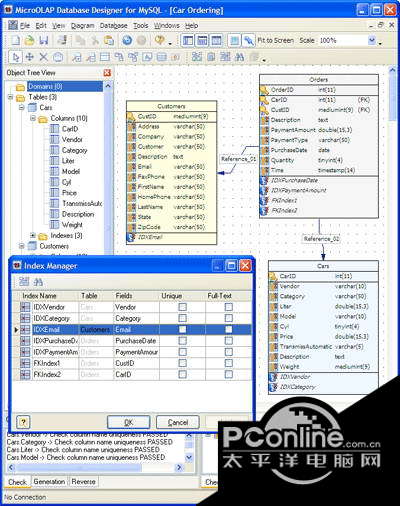Image resolution: width=400 pixels, height=506 pixels.
Task: Click the Fit to Screen button
Action: tap(275, 41)
